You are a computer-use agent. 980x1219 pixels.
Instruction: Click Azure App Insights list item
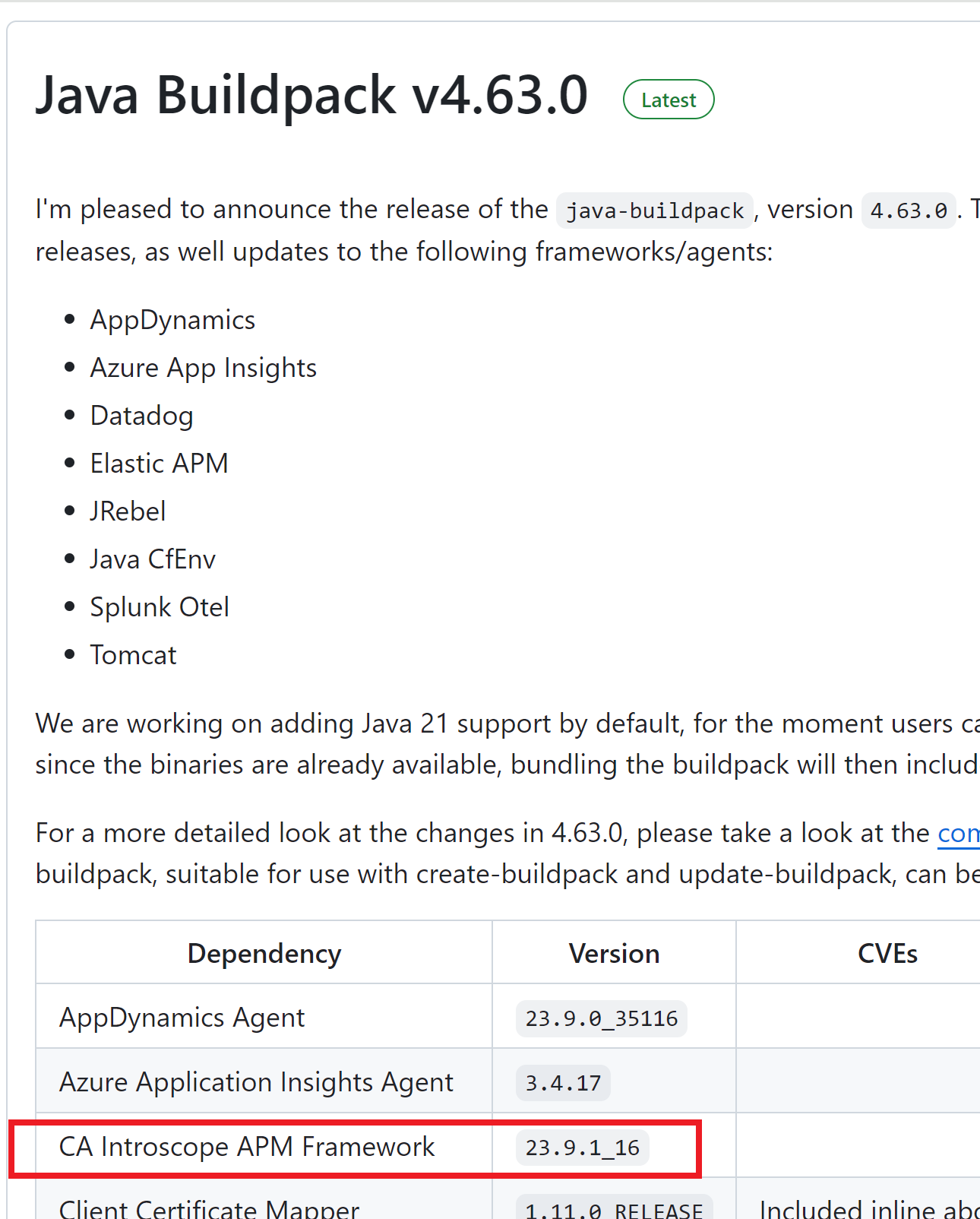coord(204,368)
